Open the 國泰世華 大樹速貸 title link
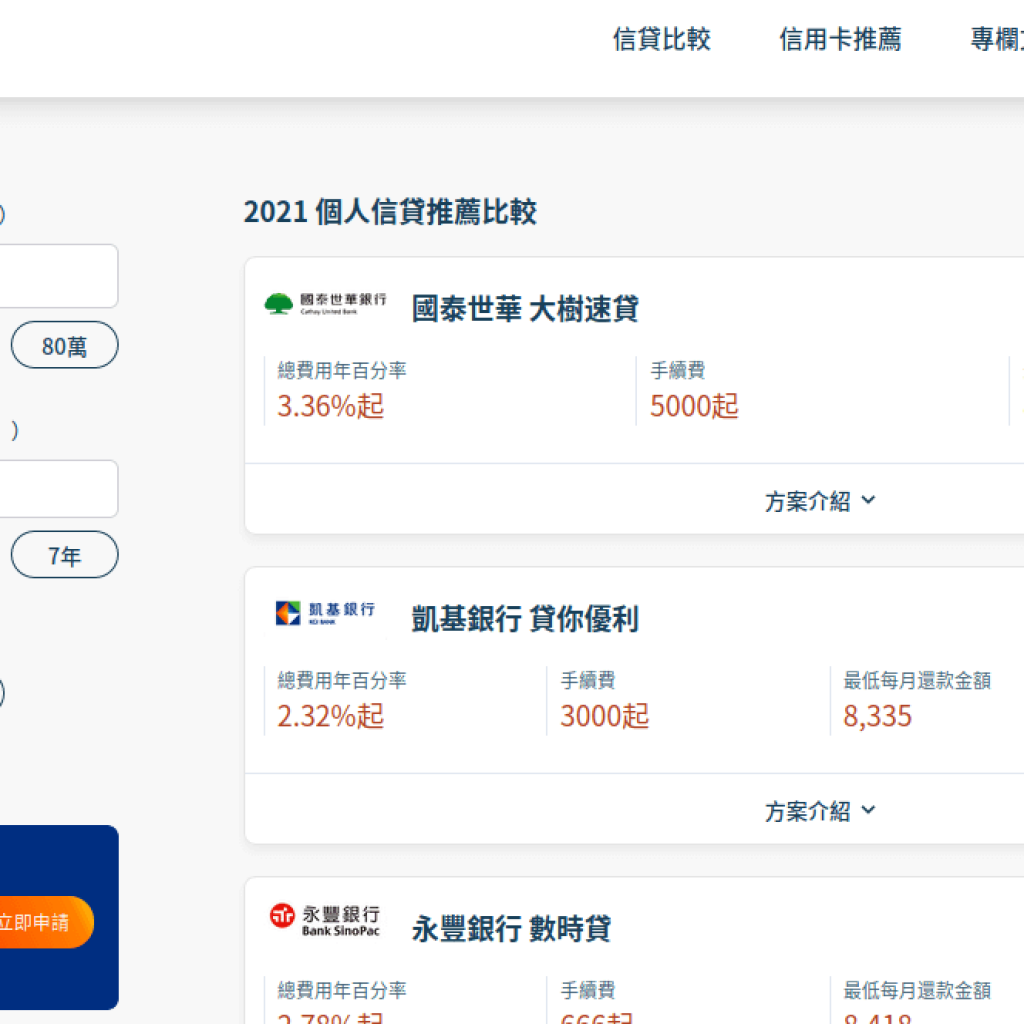This screenshot has width=1024, height=1024. [x=525, y=309]
